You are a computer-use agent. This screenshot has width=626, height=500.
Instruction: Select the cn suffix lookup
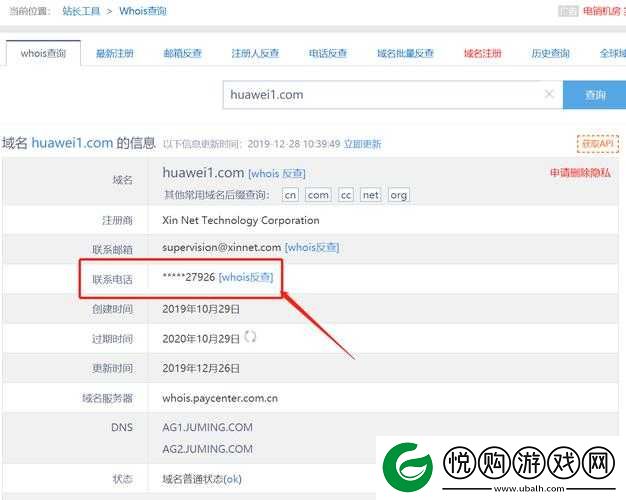tap(290, 195)
